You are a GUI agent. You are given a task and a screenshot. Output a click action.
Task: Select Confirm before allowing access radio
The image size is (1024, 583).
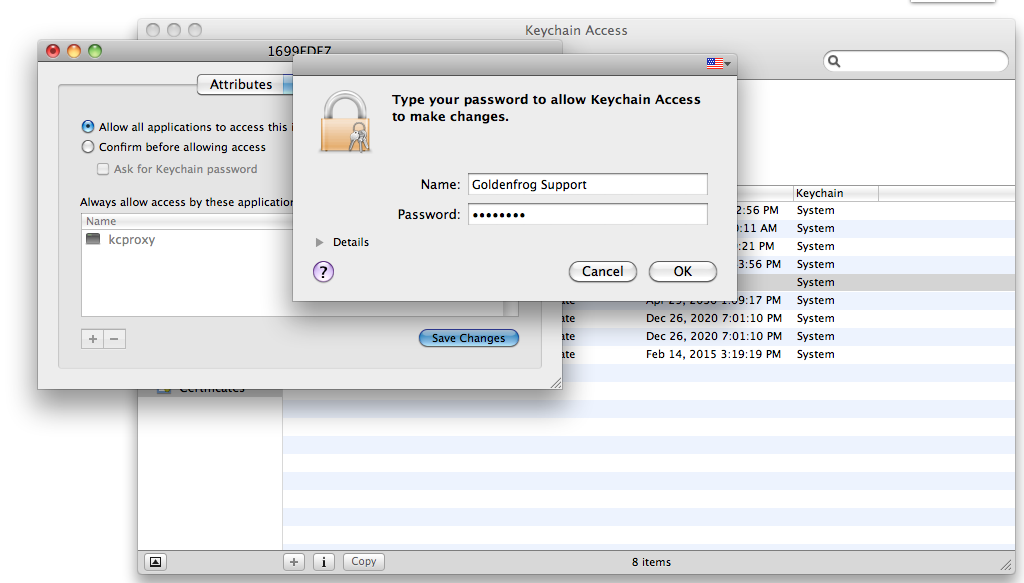coord(88,147)
